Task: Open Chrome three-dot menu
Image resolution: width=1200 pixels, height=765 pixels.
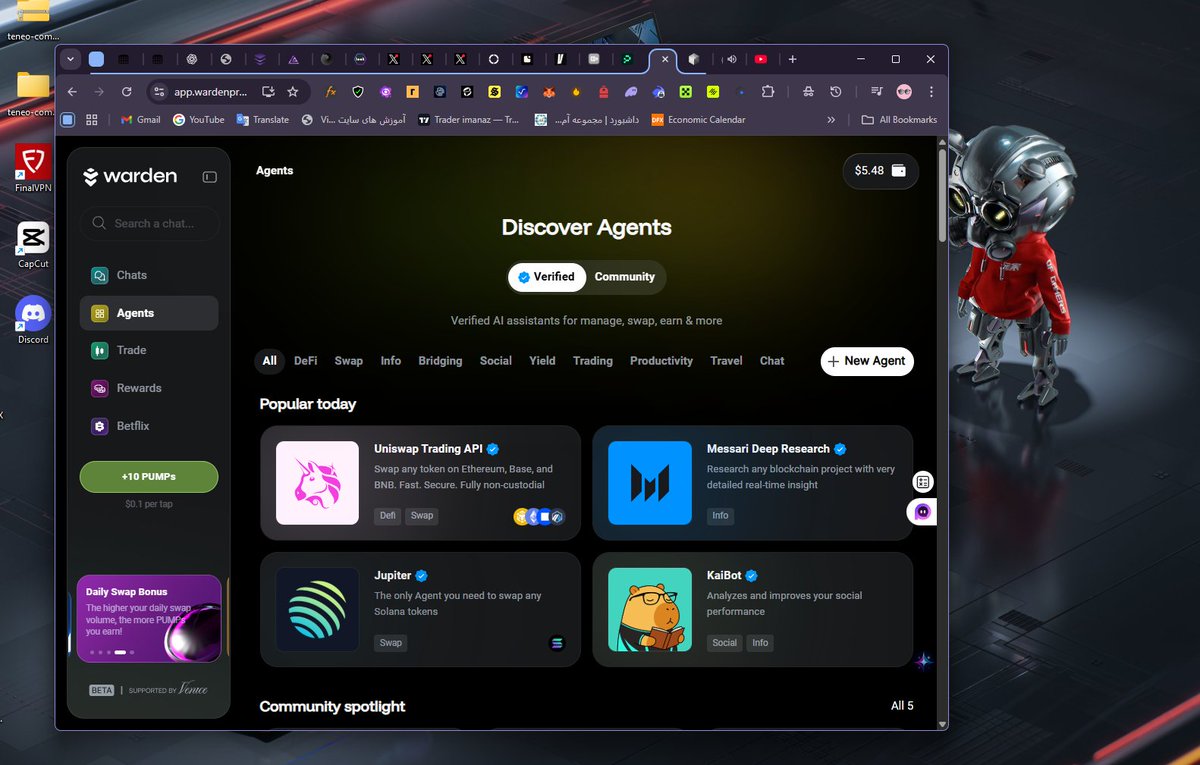Action: [931, 91]
